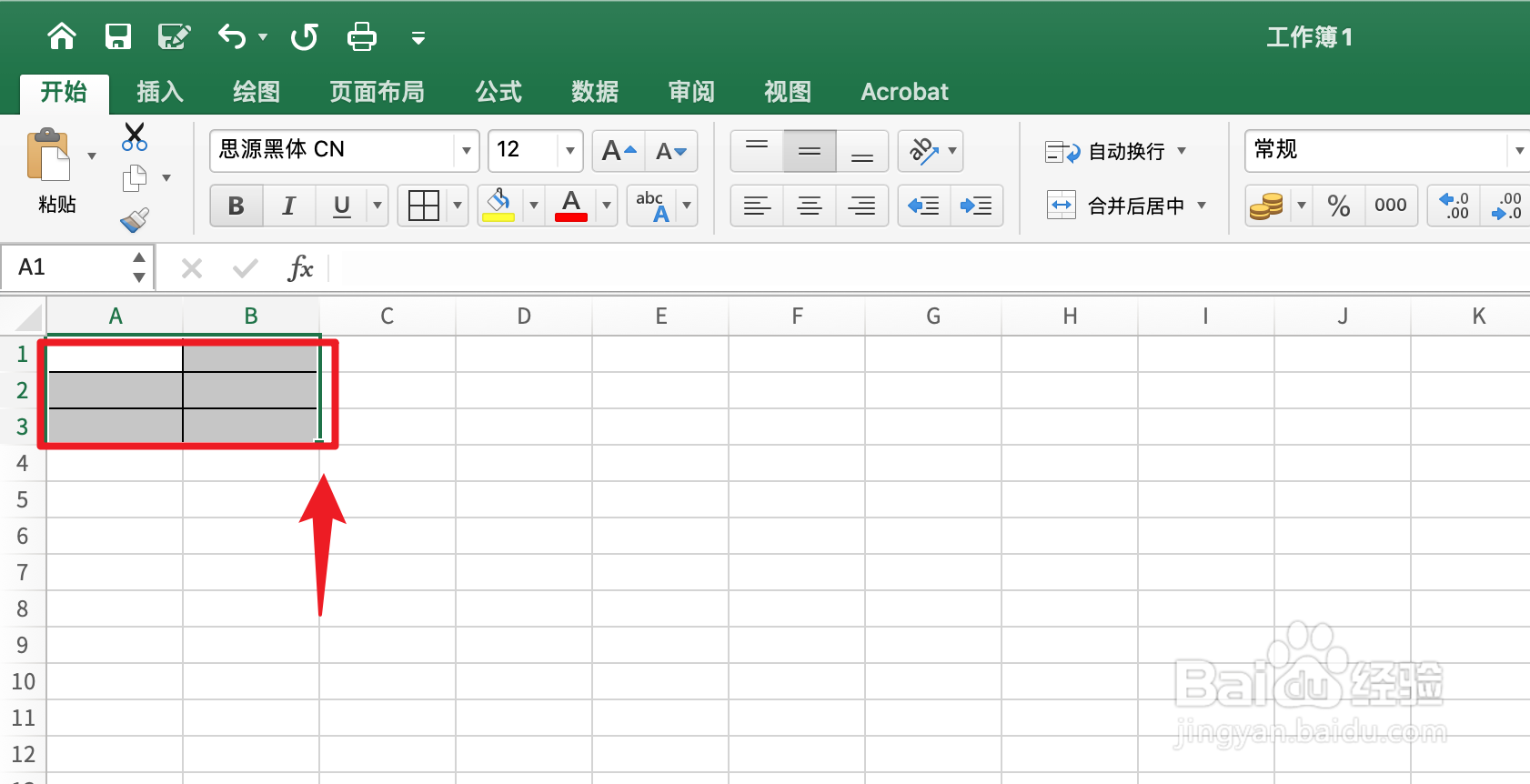Open customize quick access toolbar arrow

tap(418, 38)
